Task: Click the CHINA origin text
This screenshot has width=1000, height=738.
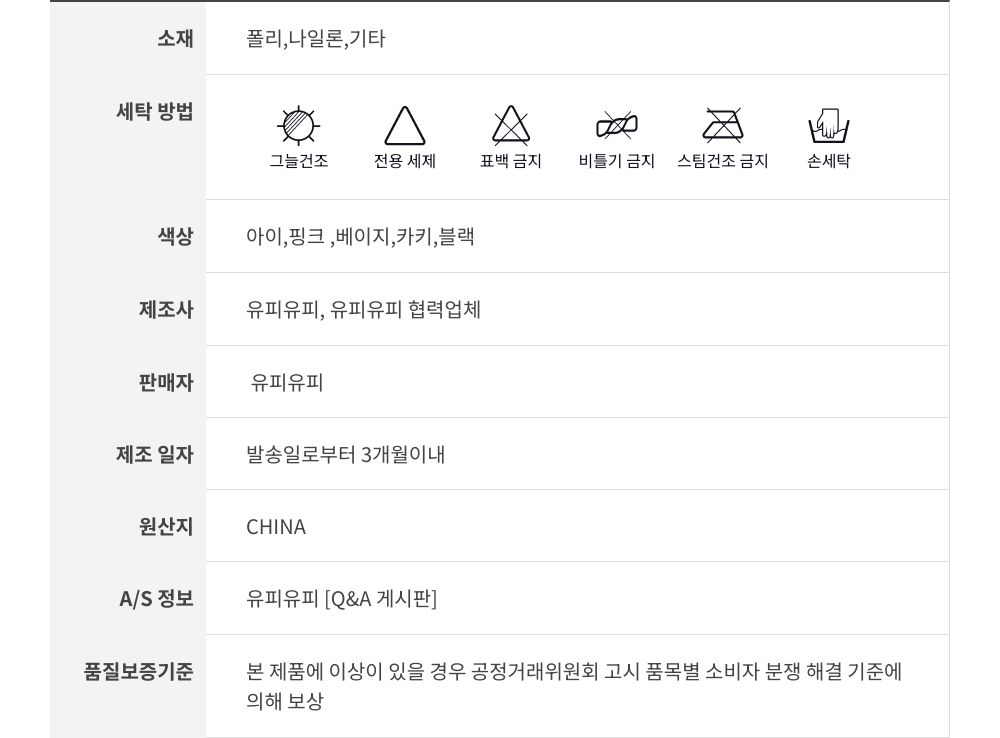Action: point(276,527)
